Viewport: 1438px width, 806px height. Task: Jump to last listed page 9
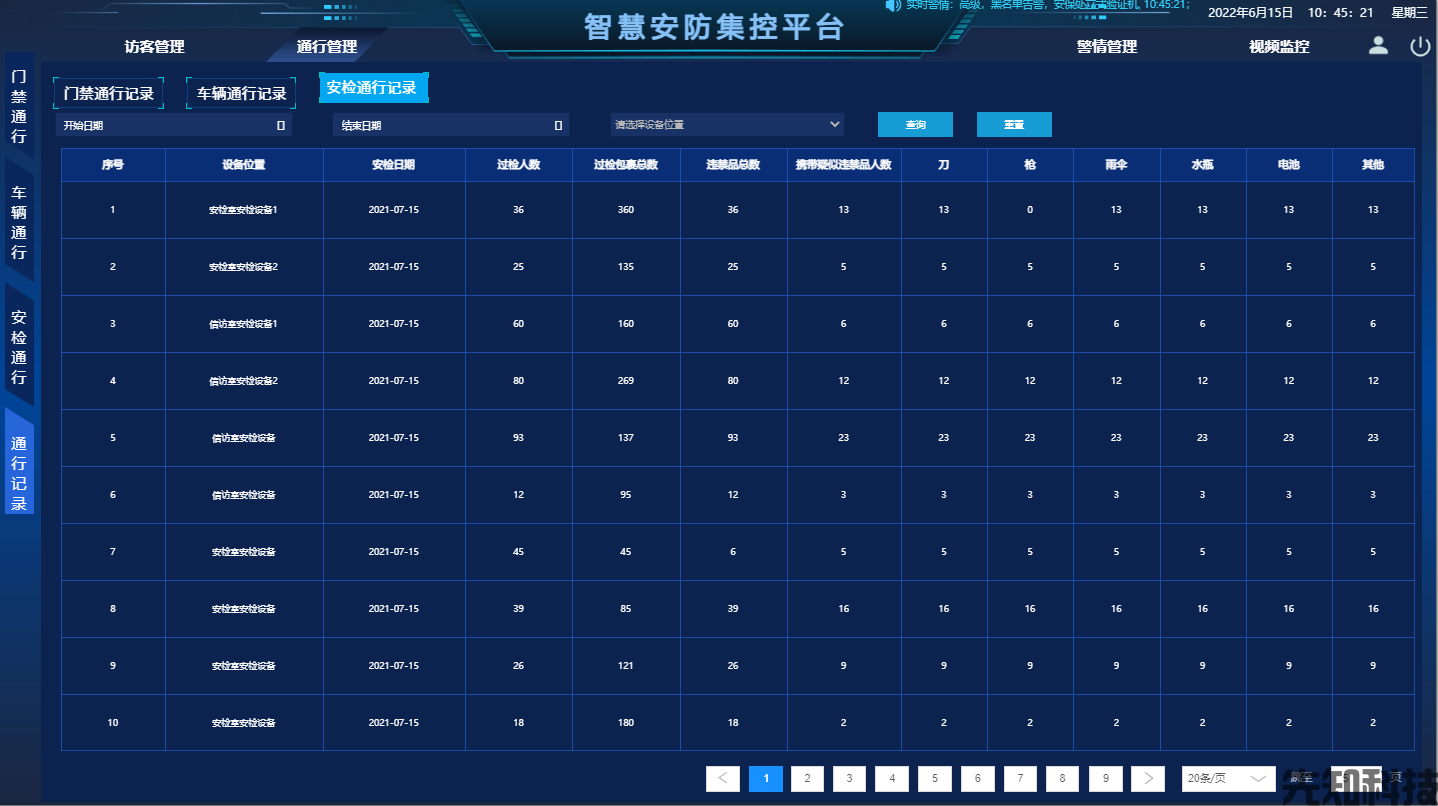point(1106,778)
